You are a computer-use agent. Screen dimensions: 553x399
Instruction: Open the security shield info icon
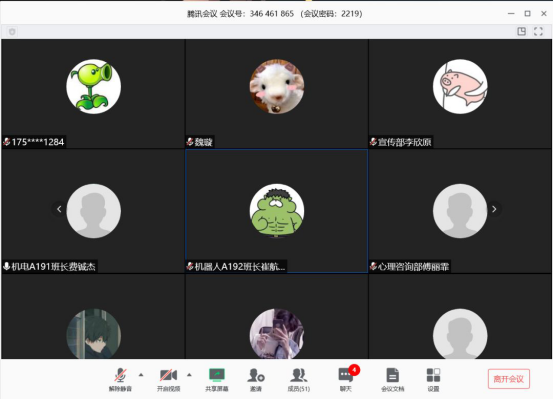[12, 32]
